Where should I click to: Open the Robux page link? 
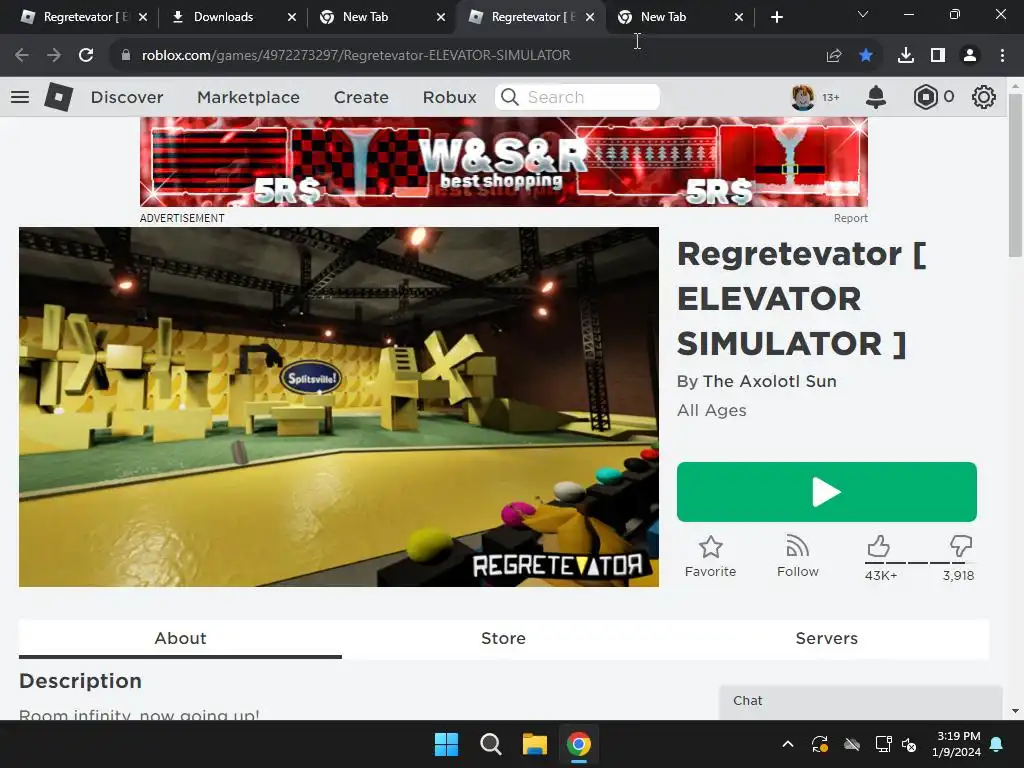pos(449,97)
